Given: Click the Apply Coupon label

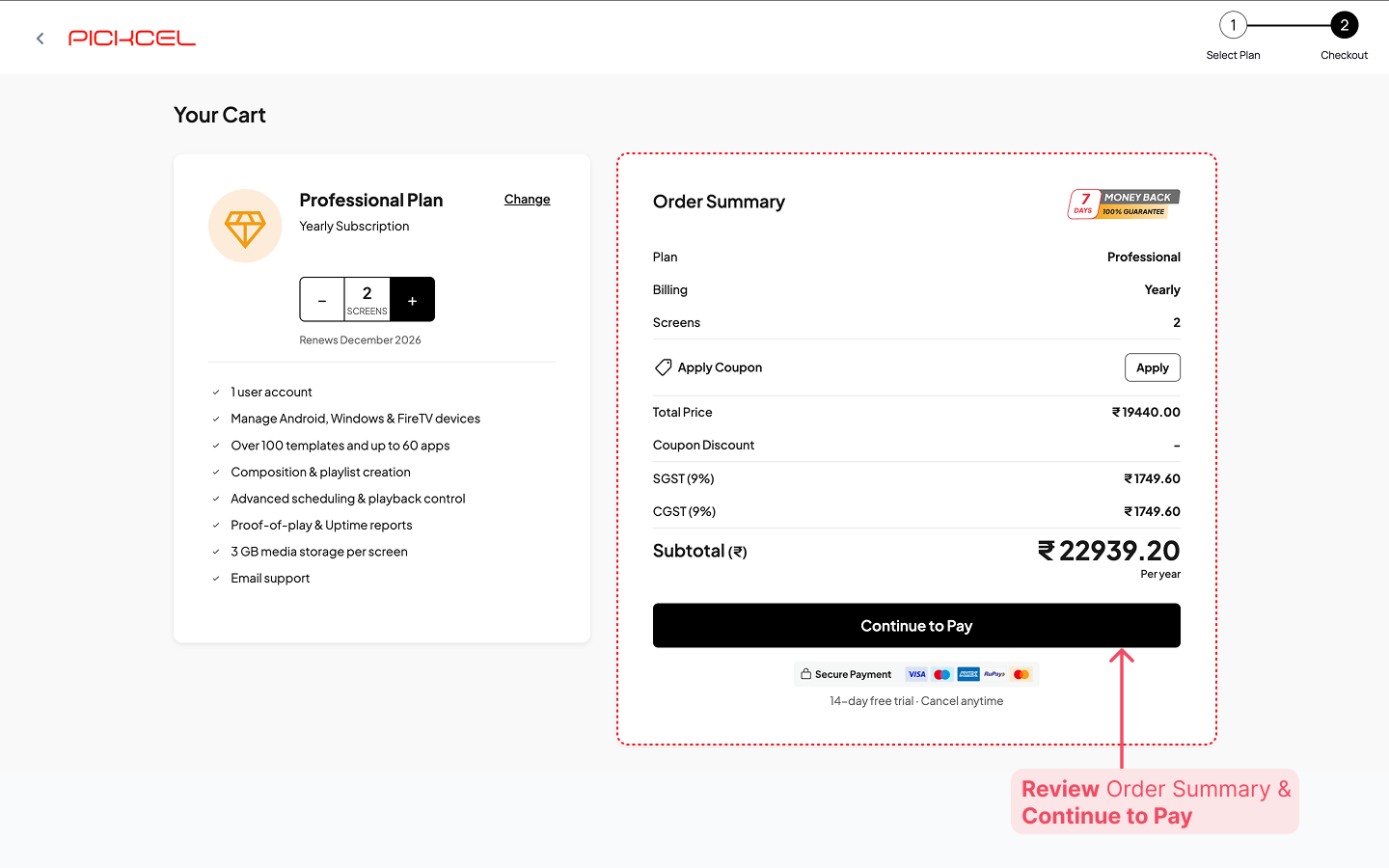Looking at the screenshot, I should point(720,367).
